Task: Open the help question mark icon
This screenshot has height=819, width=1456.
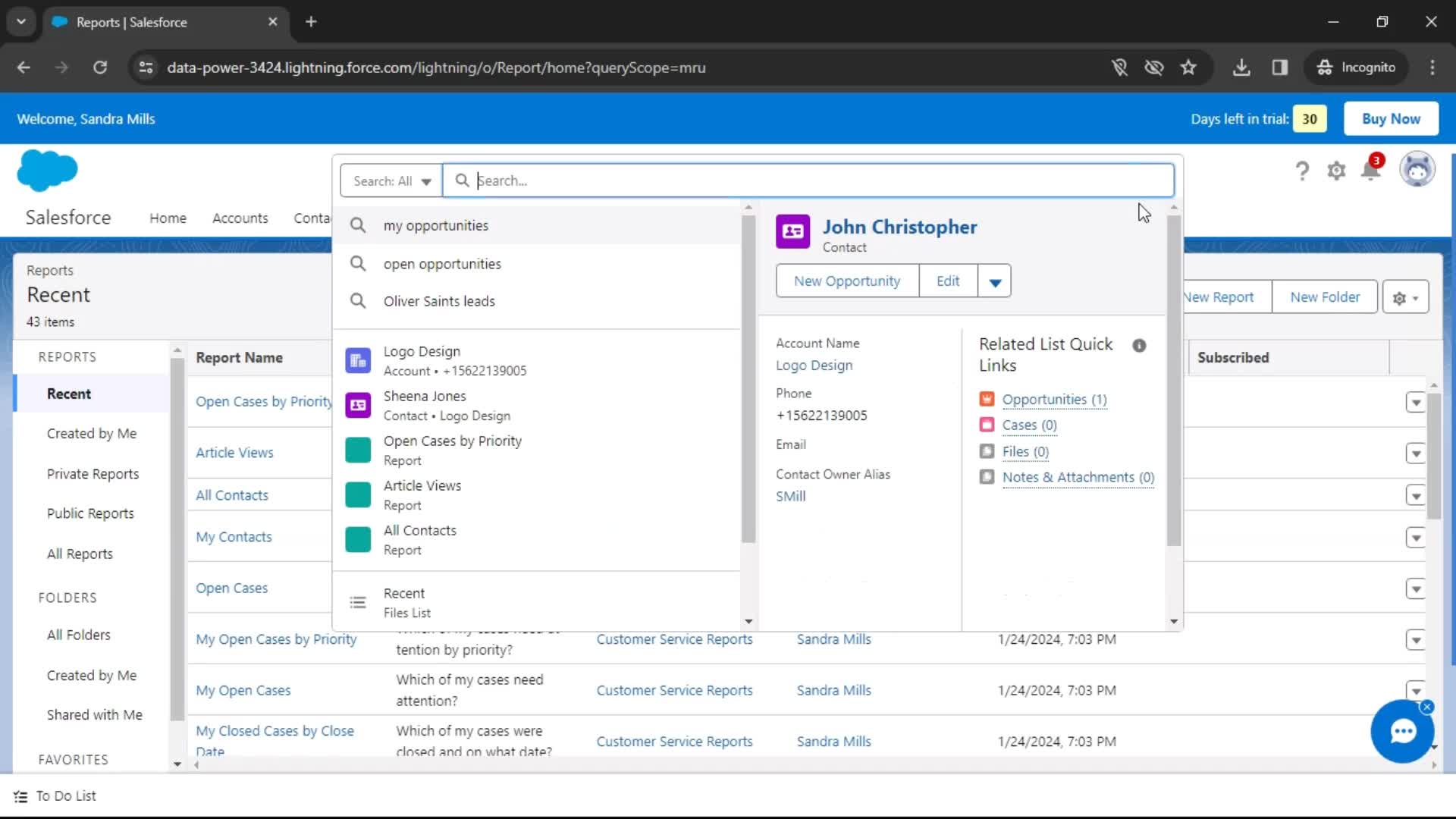Action: (x=1302, y=171)
